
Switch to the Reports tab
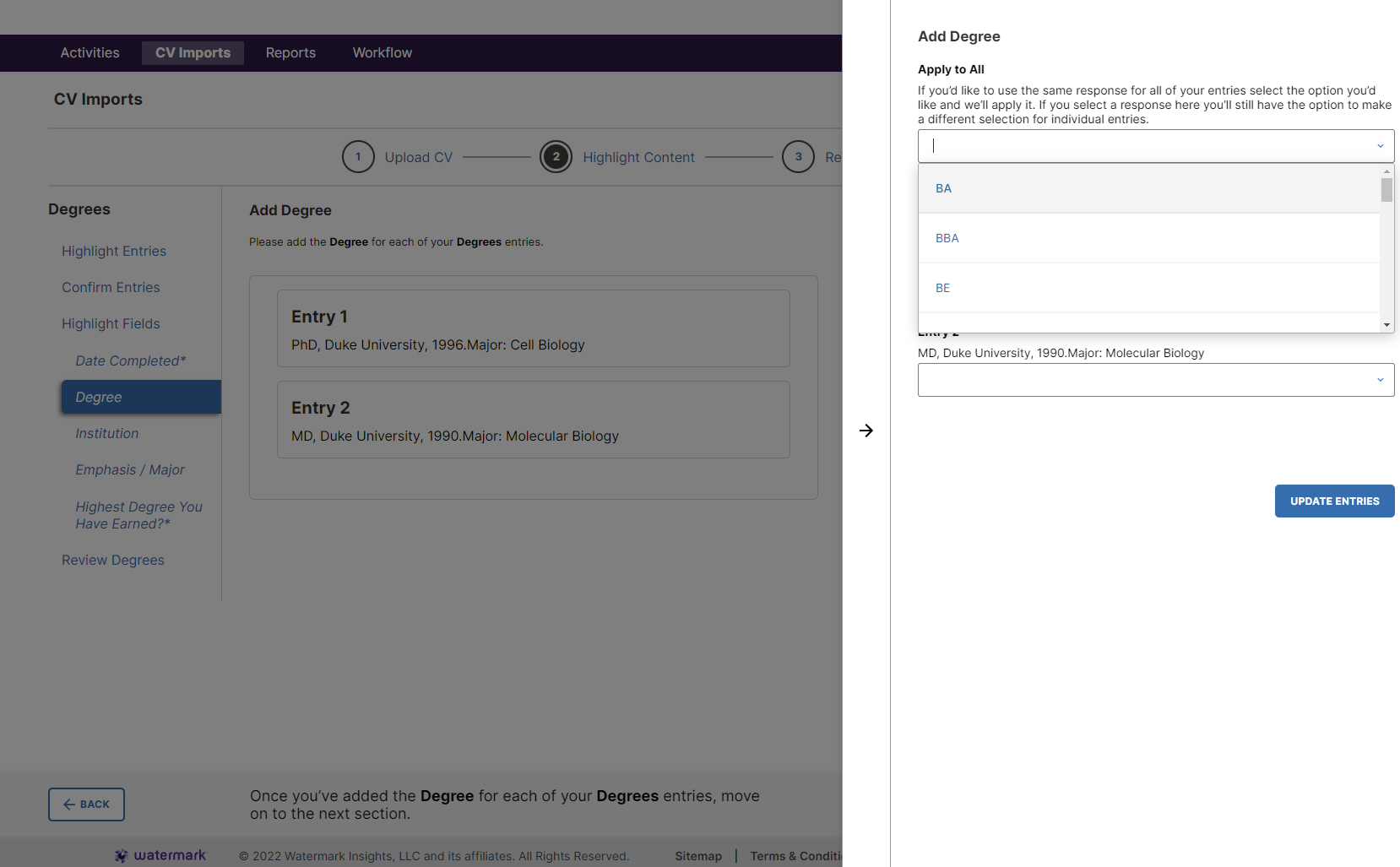click(x=290, y=52)
